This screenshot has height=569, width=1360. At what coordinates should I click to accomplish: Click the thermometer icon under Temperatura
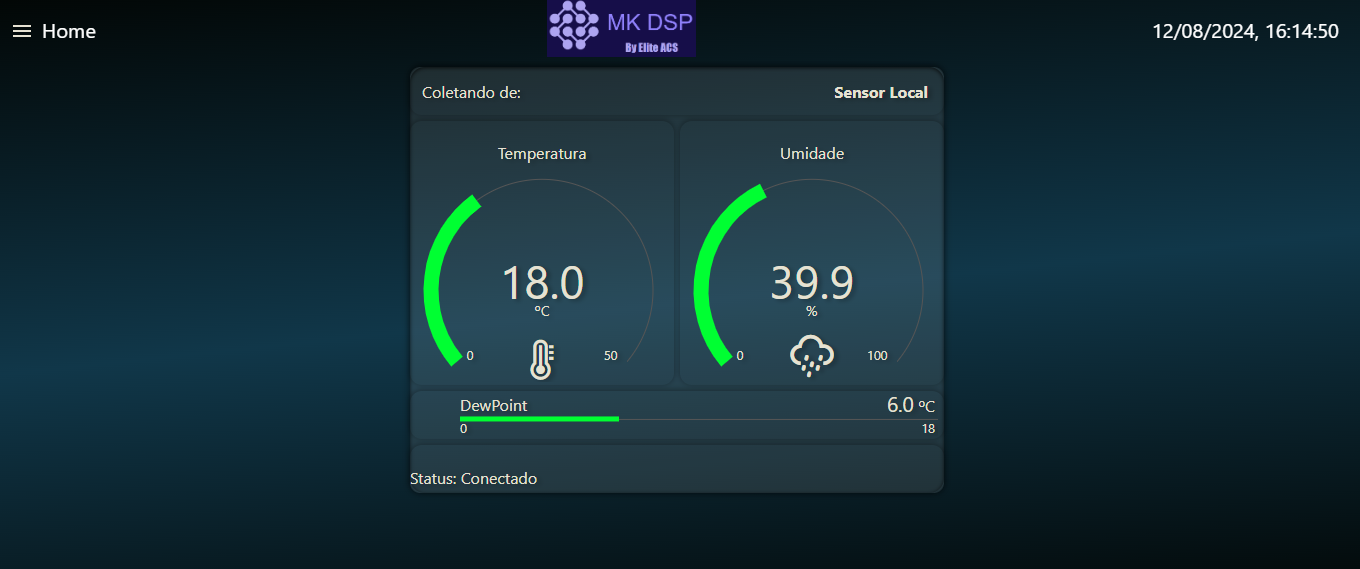pyautogui.click(x=542, y=359)
